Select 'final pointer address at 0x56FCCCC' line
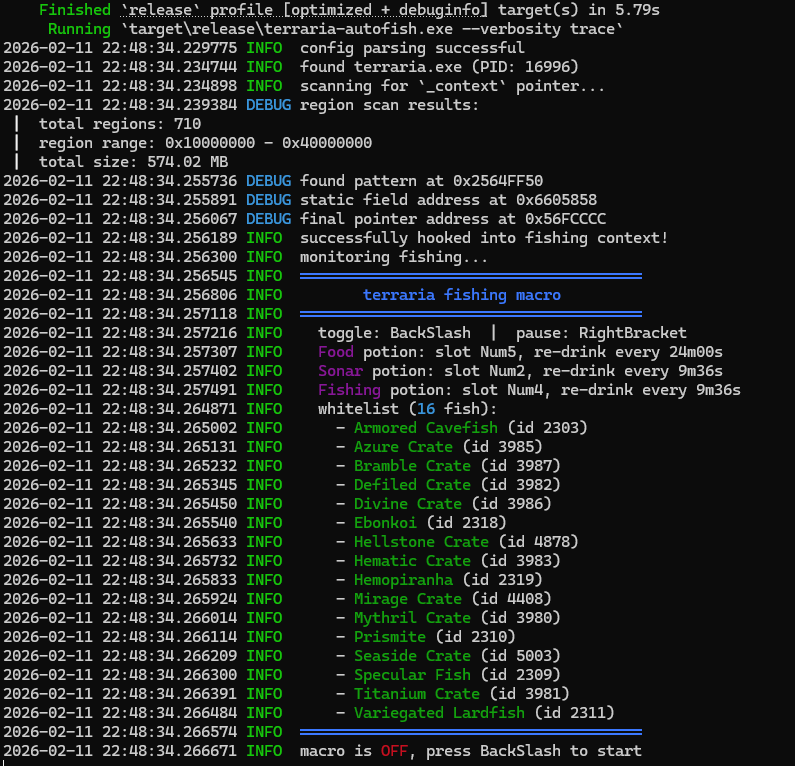This screenshot has width=795, height=766. (453, 219)
